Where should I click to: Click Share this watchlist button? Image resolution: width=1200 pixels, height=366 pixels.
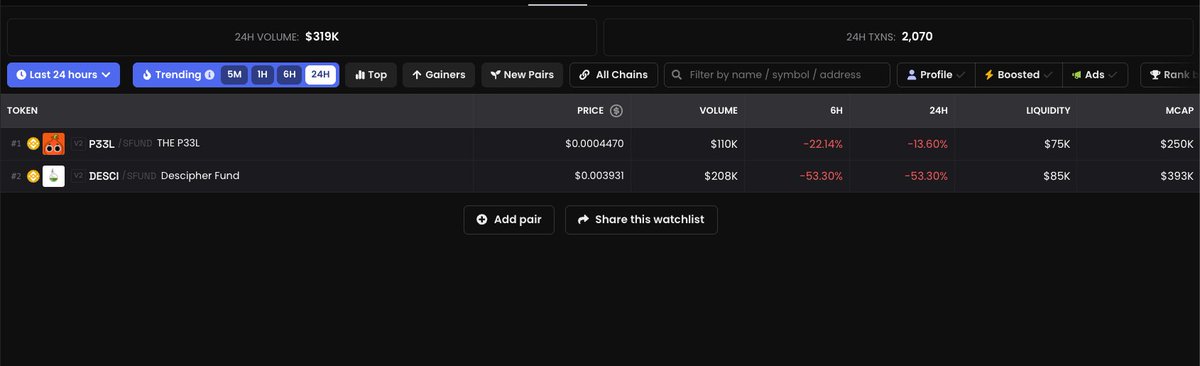point(641,220)
